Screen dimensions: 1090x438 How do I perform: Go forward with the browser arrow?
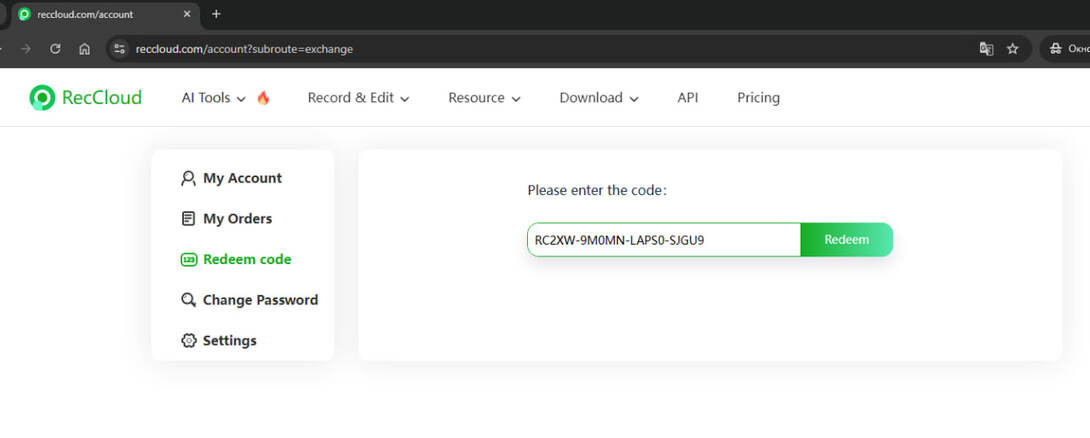click(27, 48)
